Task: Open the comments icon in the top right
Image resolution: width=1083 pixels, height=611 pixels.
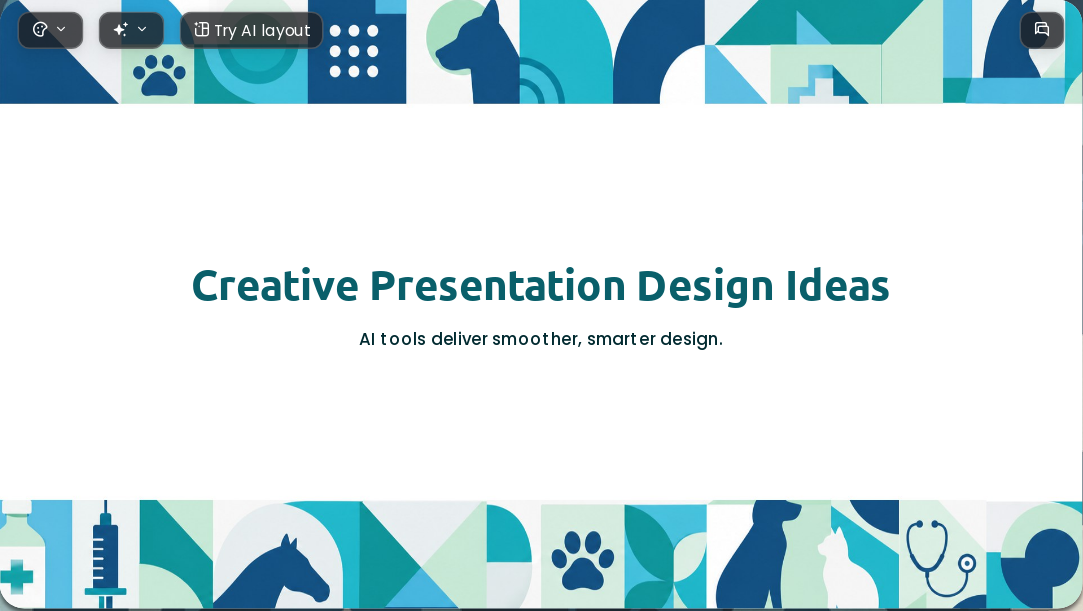Action: tap(1042, 30)
